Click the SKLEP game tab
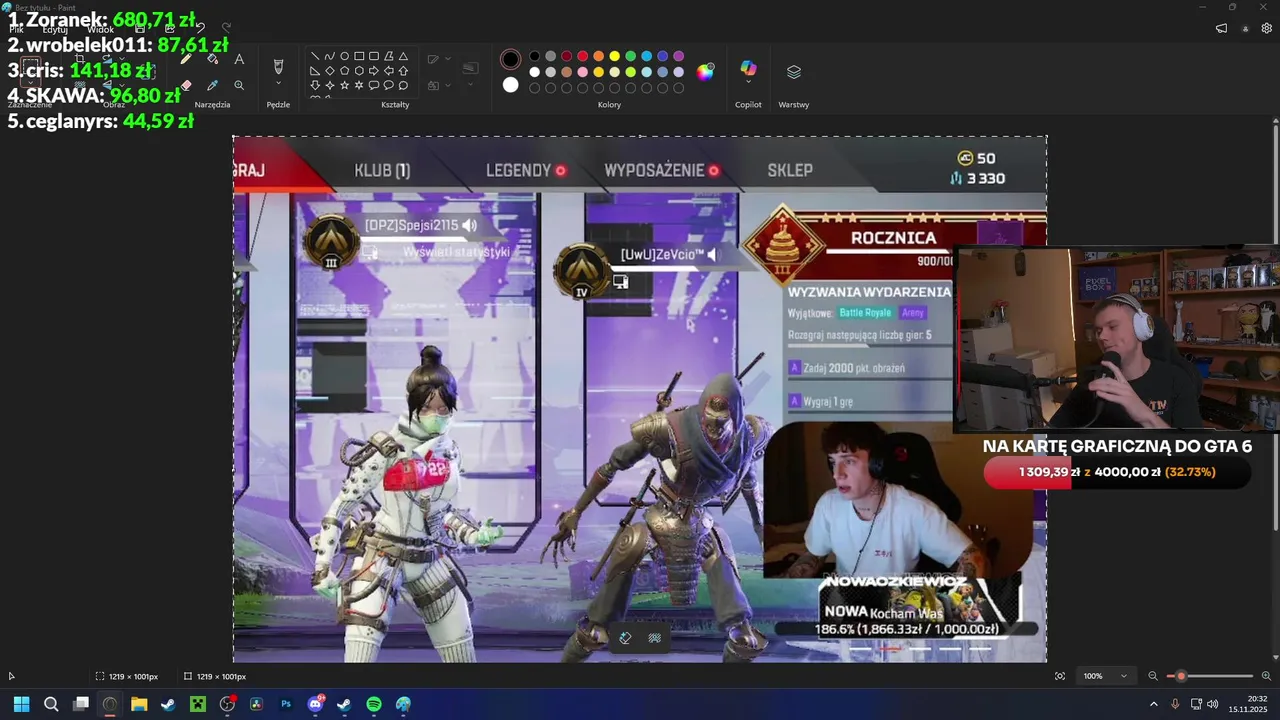Image resolution: width=1280 pixels, height=720 pixels. pyautogui.click(x=790, y=171)
